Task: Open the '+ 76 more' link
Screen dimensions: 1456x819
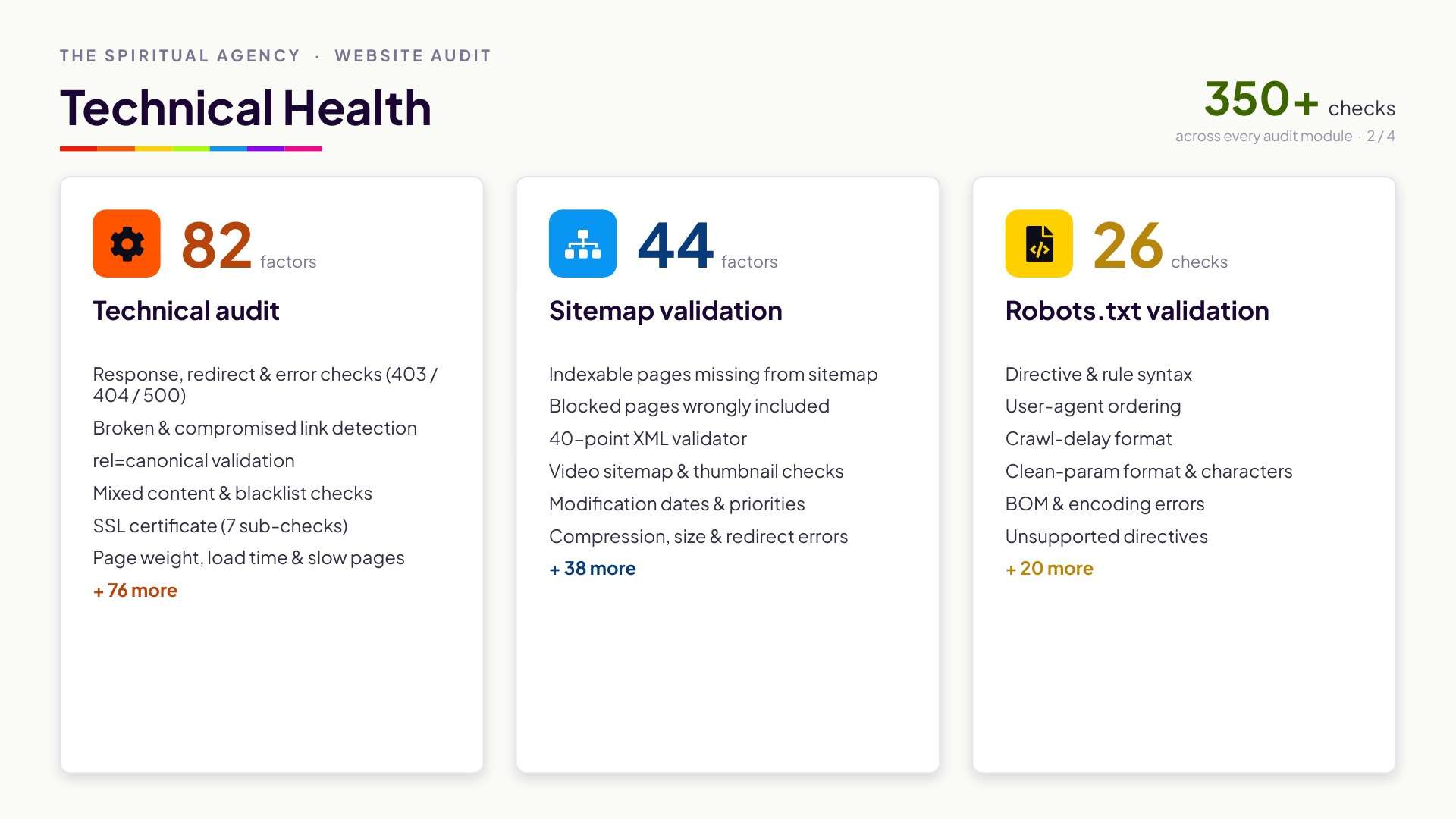Action: point(135,591)
